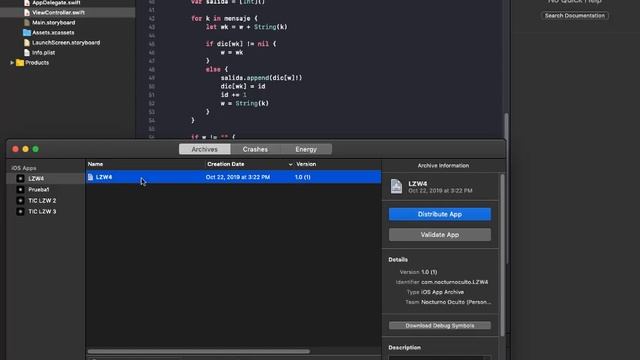
Task: Click the code line 'for k in mensaje {'
Action: tap(224, 18)
